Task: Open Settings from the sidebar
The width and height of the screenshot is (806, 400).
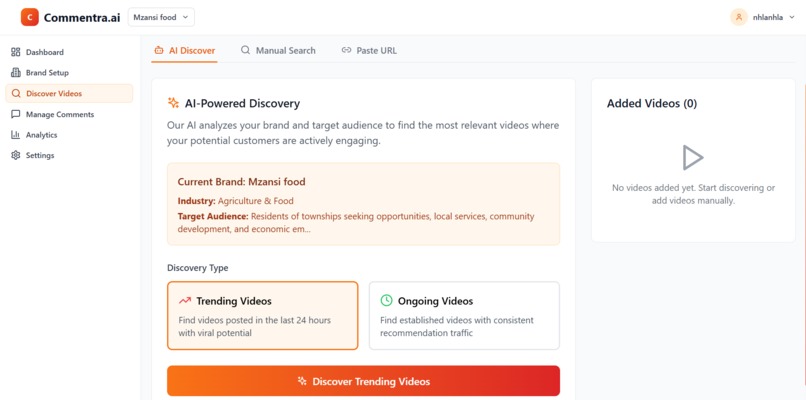Action: 69,155
